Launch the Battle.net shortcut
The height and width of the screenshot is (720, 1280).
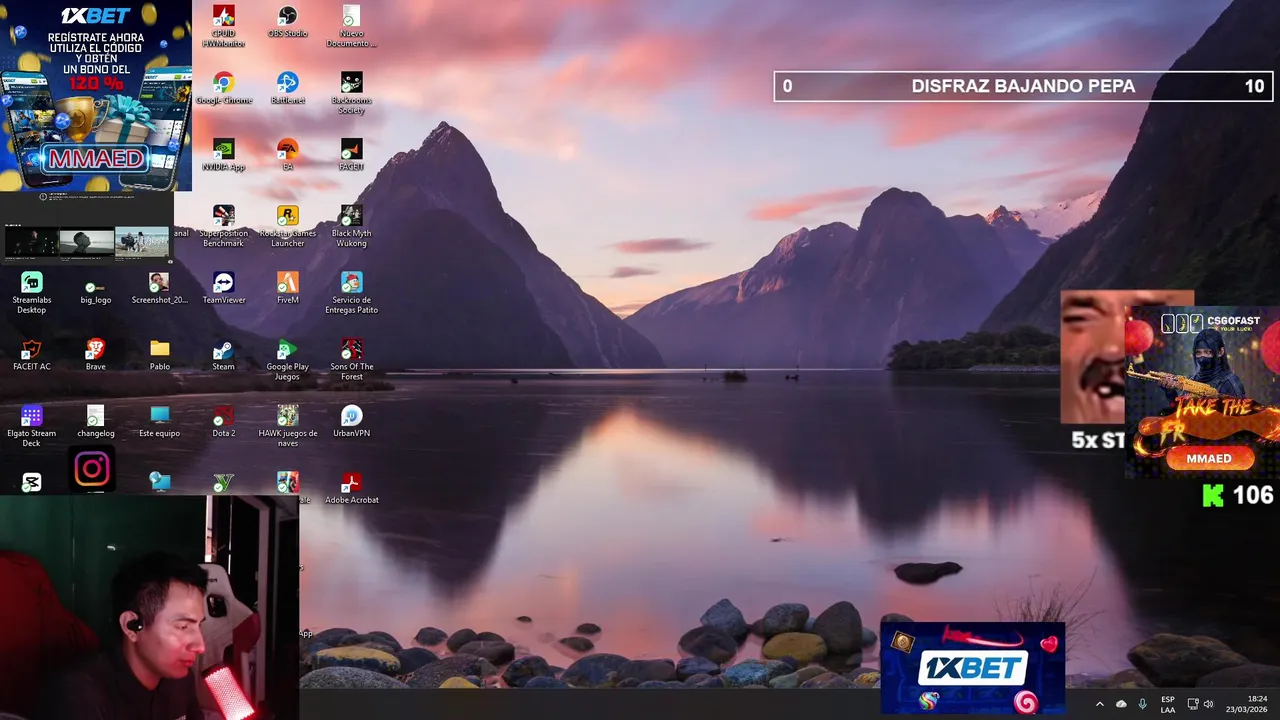pos(288,88)
